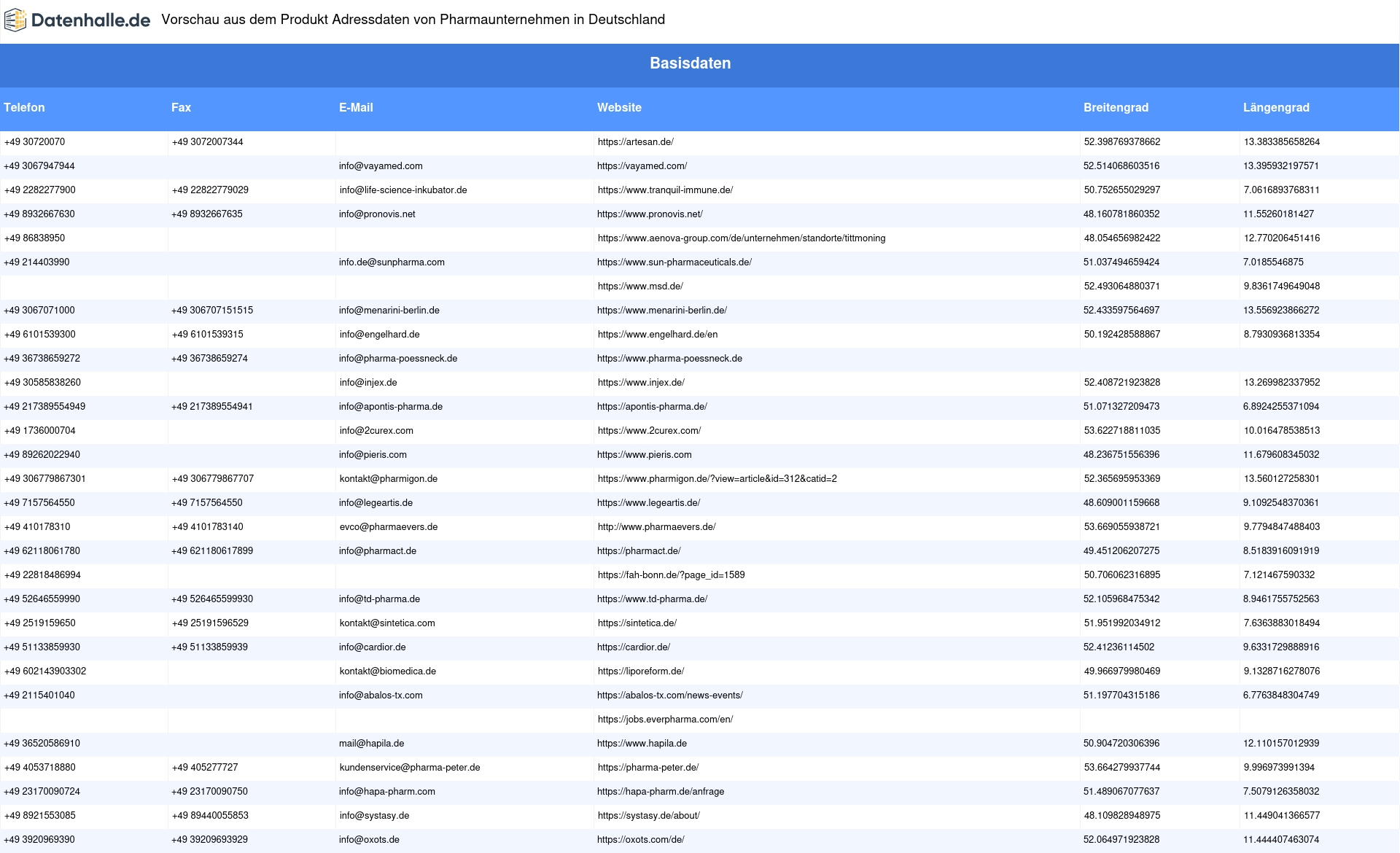Click the Längengrad column header
This screenshot has width=1400, height=853.
click(1276, 107)
